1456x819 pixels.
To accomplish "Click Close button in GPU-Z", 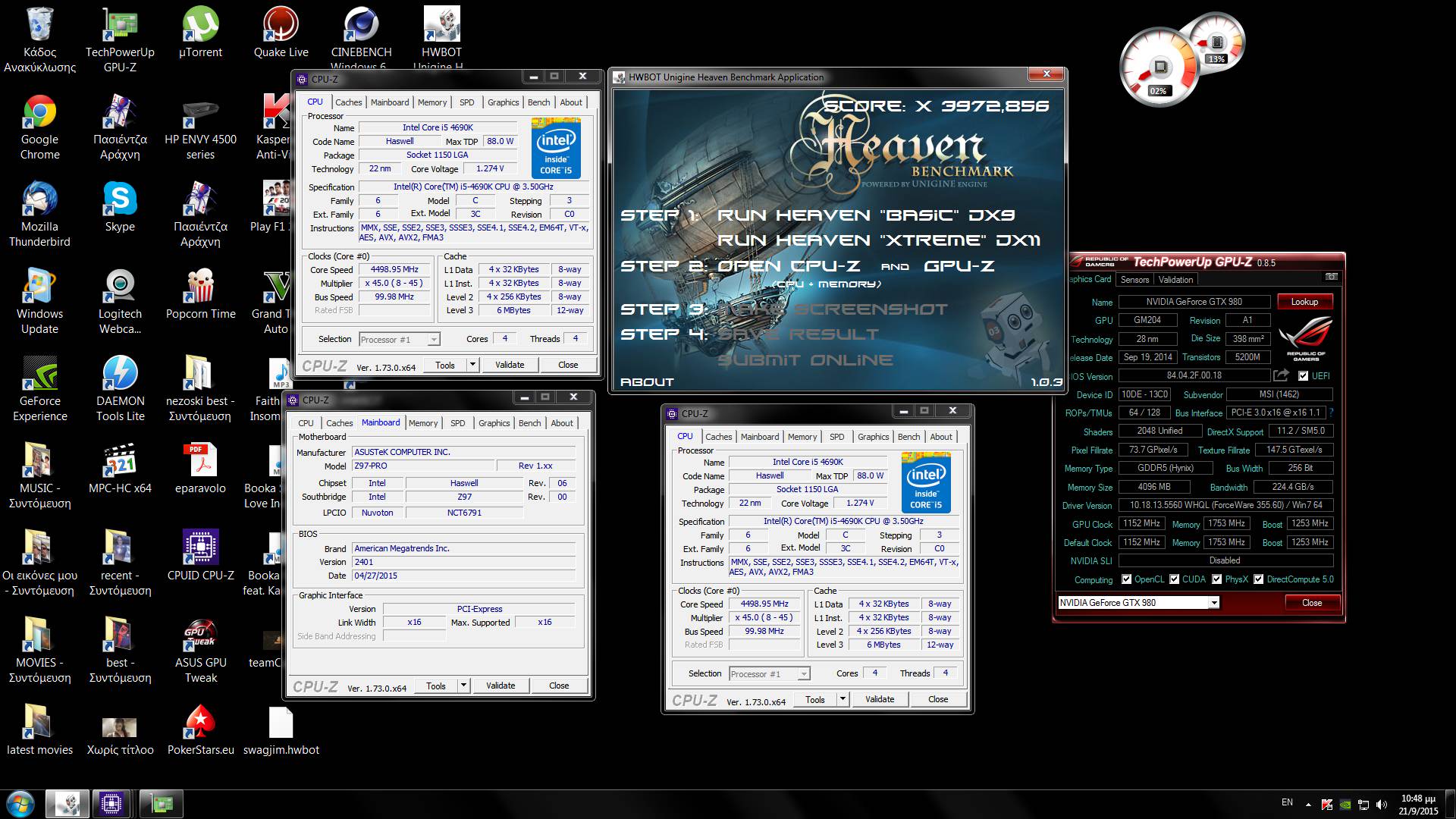I will pyautogui.click(x=1312, y=603).
